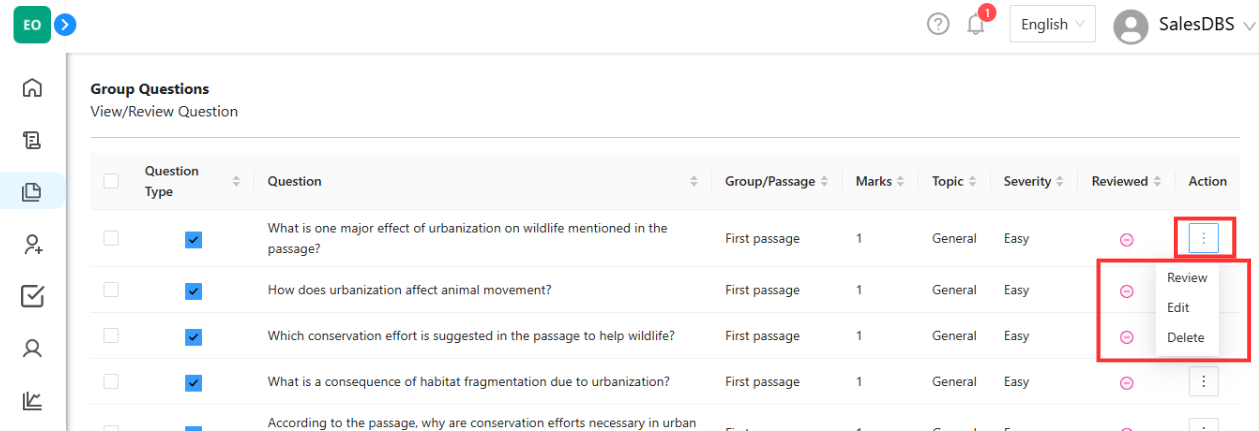The width and height of the screenshot is (1259, 431).
Task: Uncheck question type box for urbanization movement row
Action: click(x=194, y=291)
